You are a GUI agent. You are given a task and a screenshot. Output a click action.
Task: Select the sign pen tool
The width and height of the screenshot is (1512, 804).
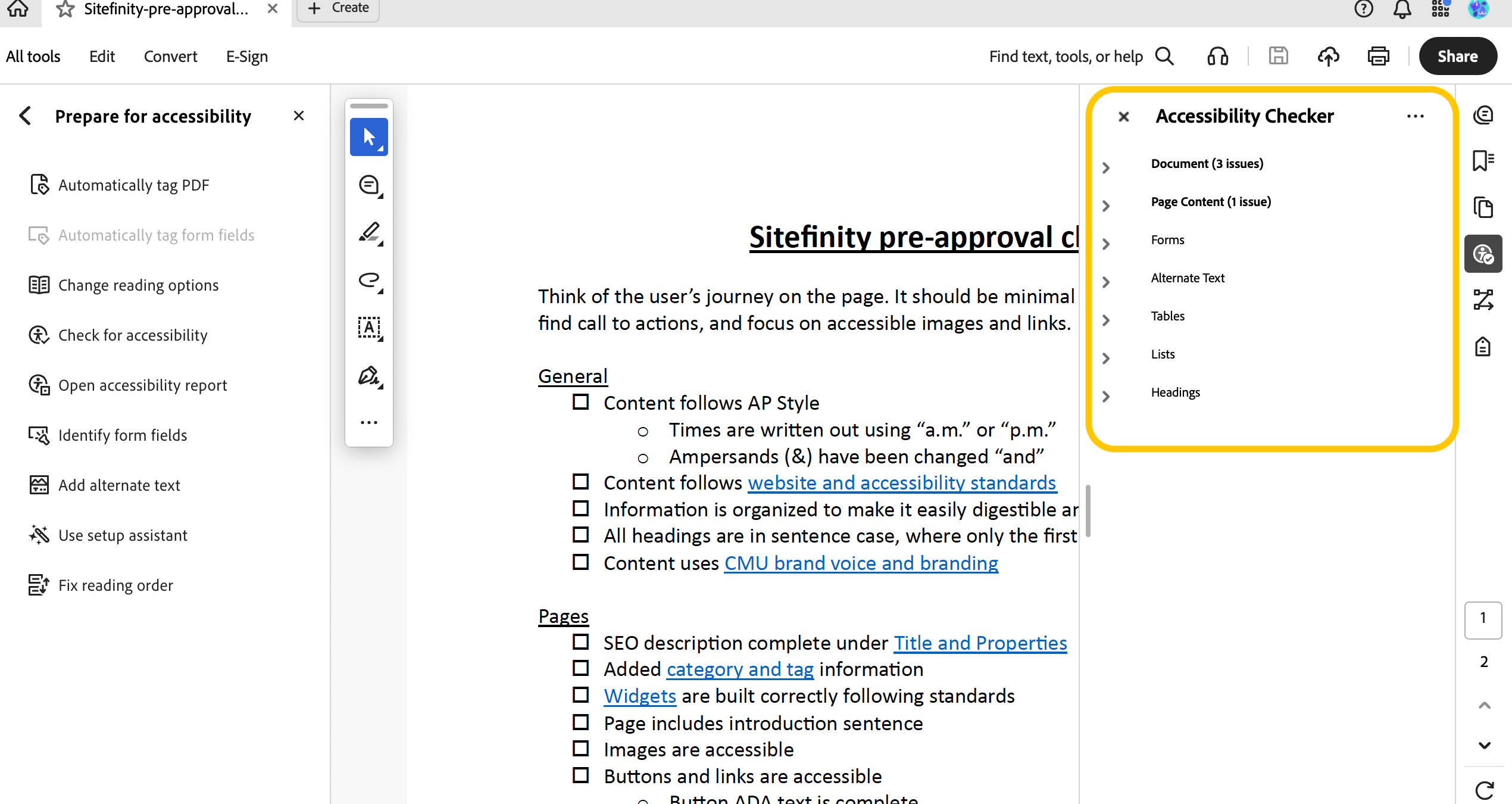(x=370, y=376)
